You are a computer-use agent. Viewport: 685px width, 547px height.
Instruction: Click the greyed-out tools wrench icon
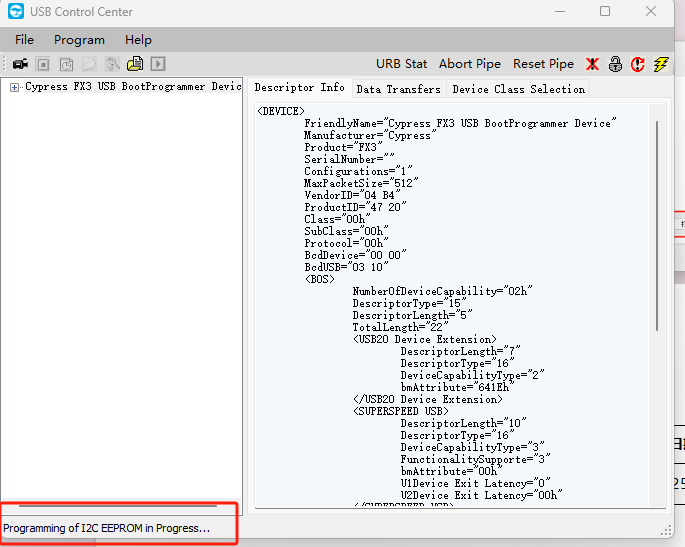tap(112, 65)
